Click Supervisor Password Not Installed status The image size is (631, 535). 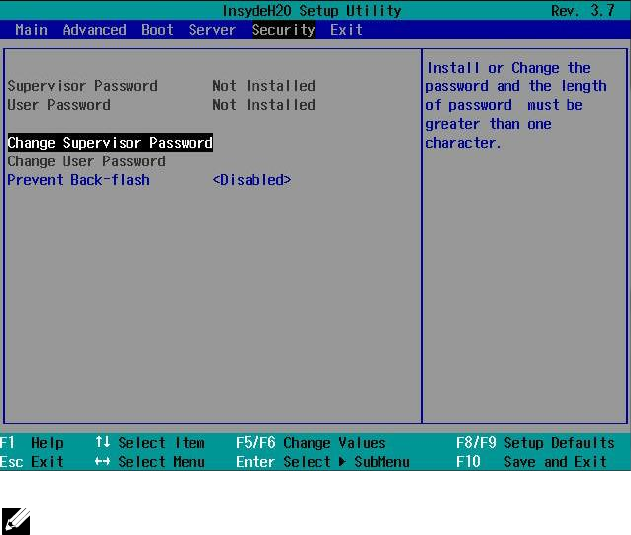click(x=264, y=86)
